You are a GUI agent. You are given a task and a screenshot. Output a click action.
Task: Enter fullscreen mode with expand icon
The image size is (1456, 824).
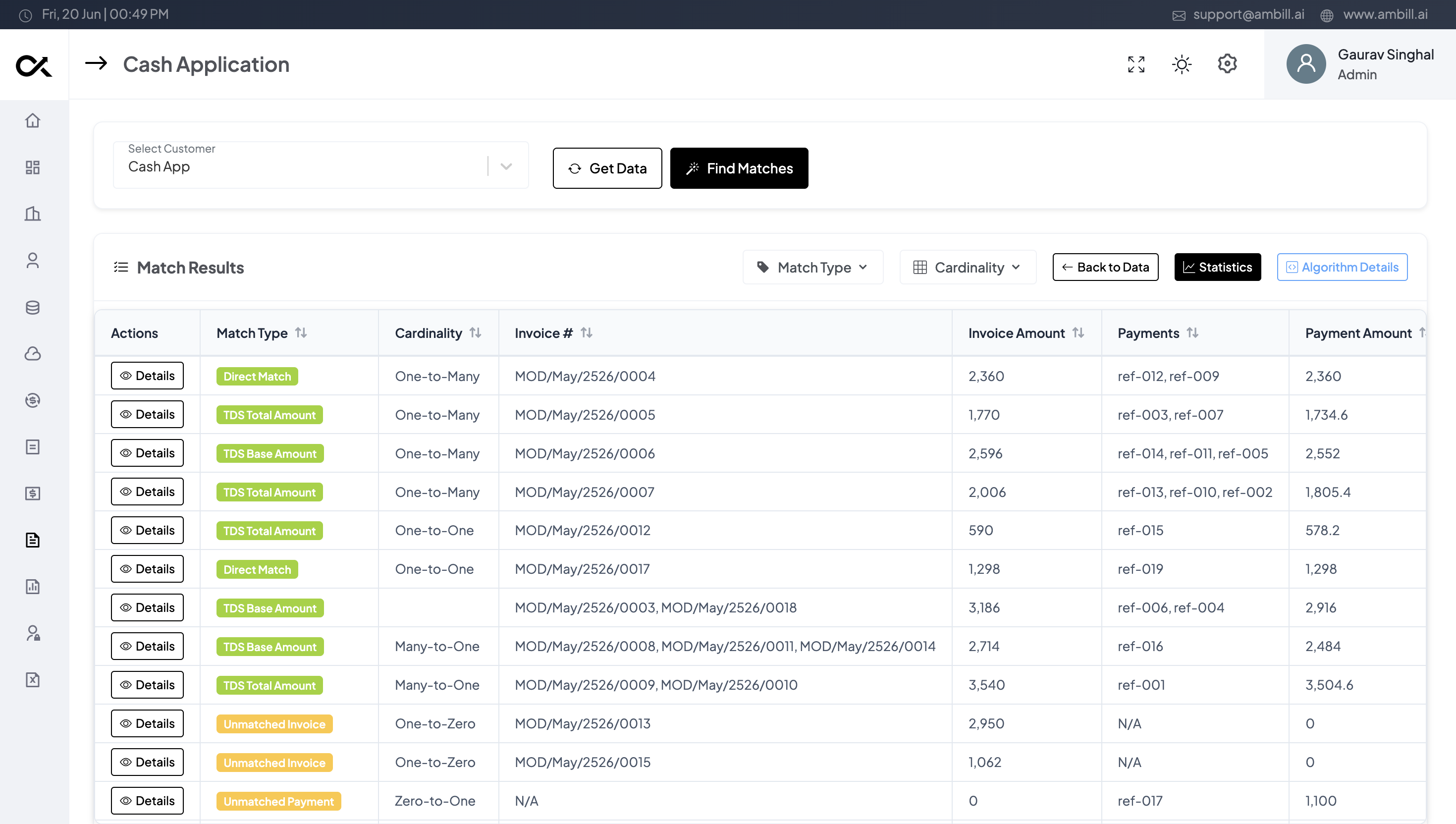tap(1136, 64)
